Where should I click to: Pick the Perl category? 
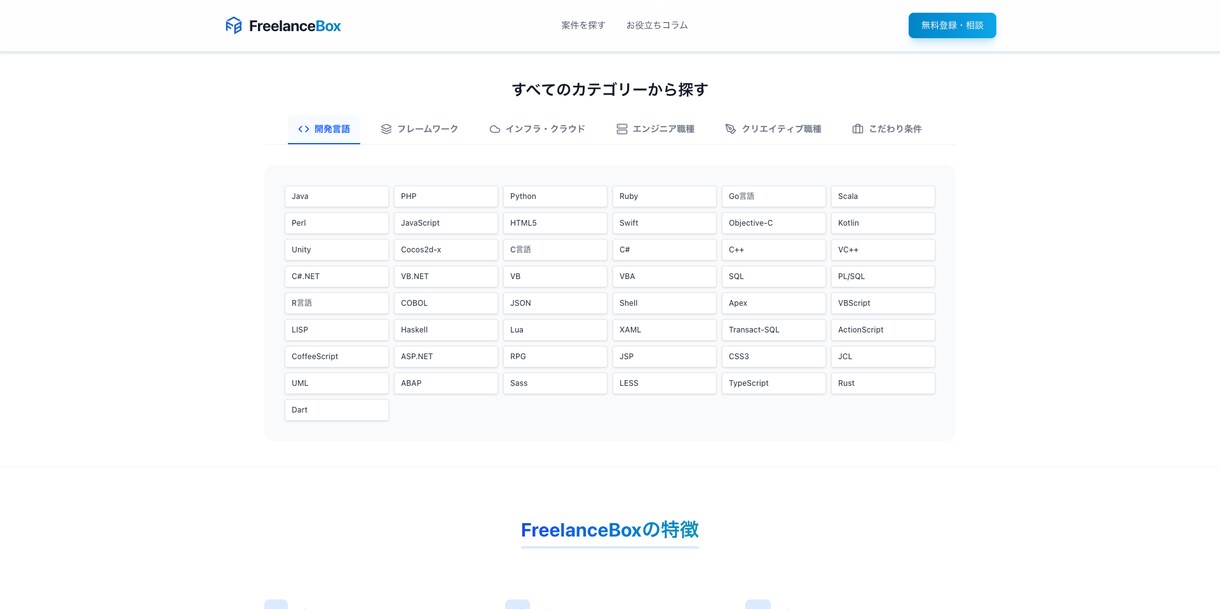click(337, 223)
